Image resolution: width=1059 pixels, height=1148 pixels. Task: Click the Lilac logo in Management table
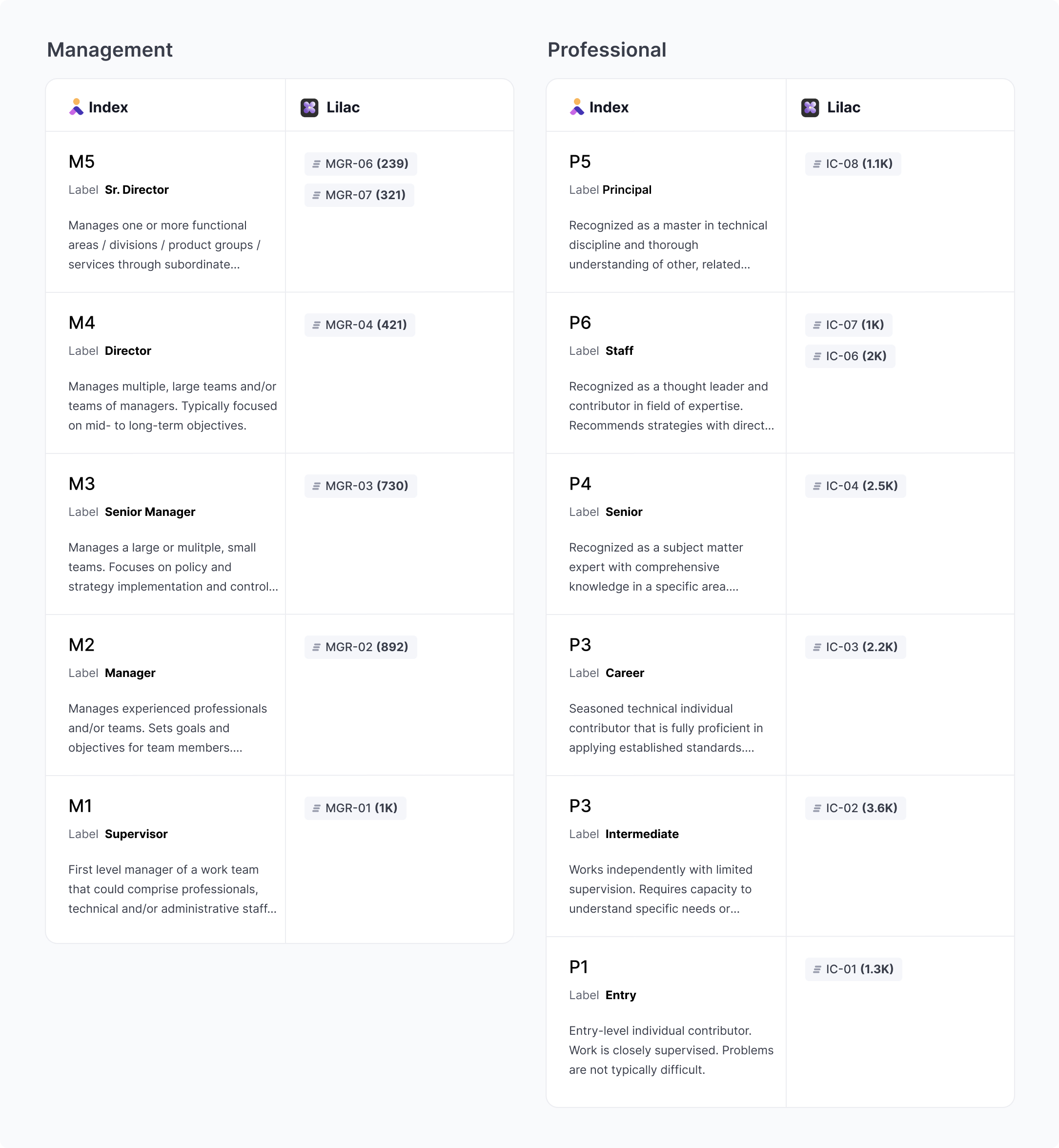[309, 107]
